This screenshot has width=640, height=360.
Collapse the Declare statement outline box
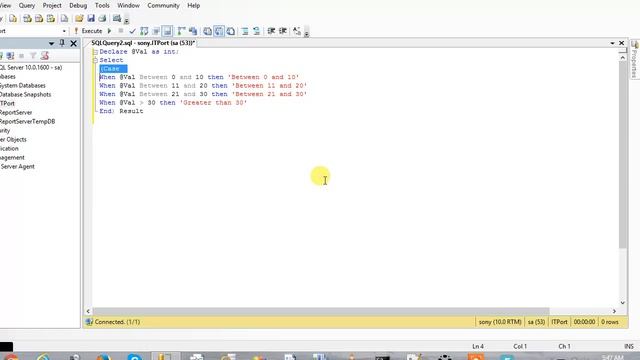[95, 52]
